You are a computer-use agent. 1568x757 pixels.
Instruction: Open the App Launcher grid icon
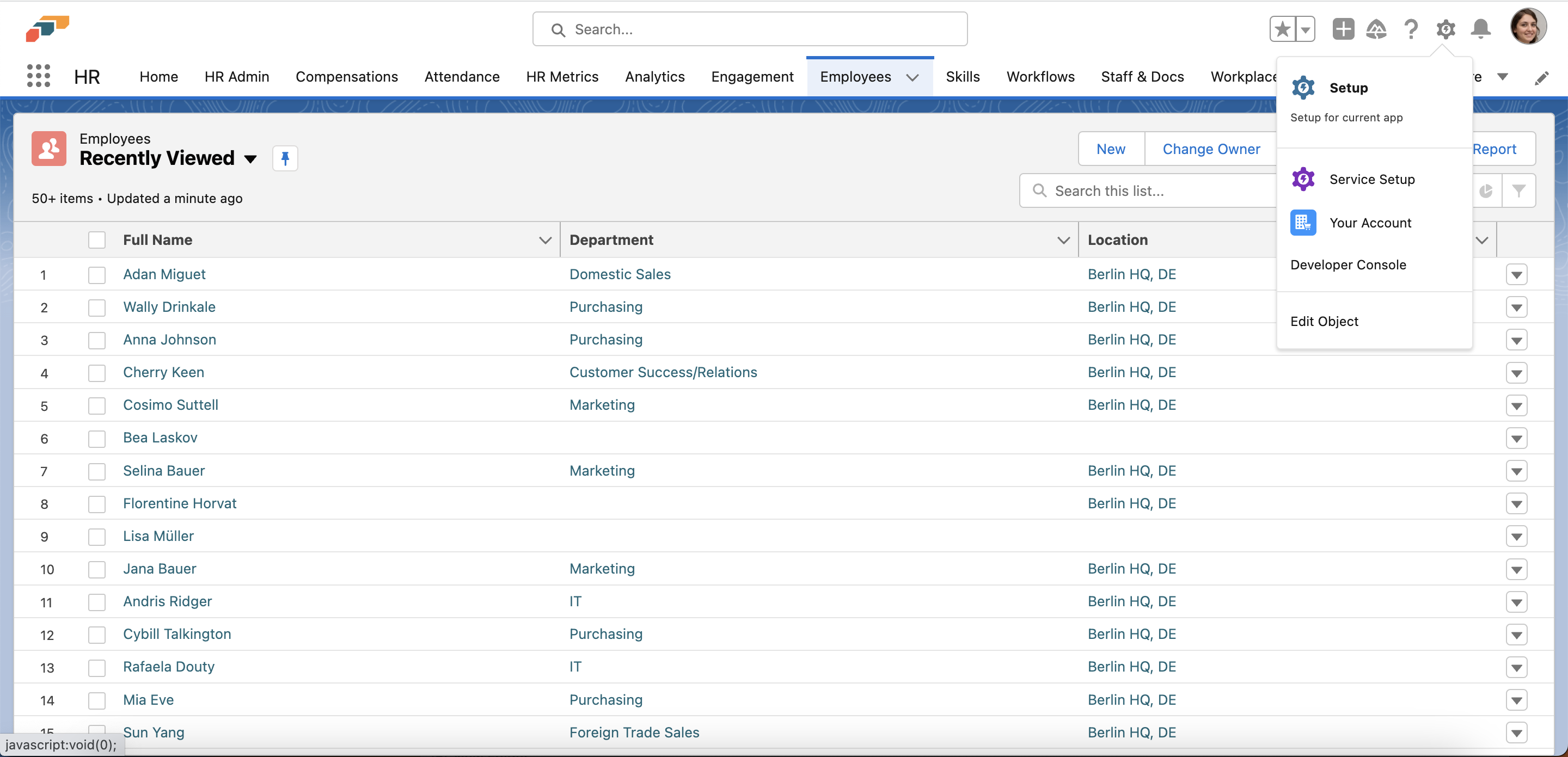pyautogui.click(x=38, y=77)
